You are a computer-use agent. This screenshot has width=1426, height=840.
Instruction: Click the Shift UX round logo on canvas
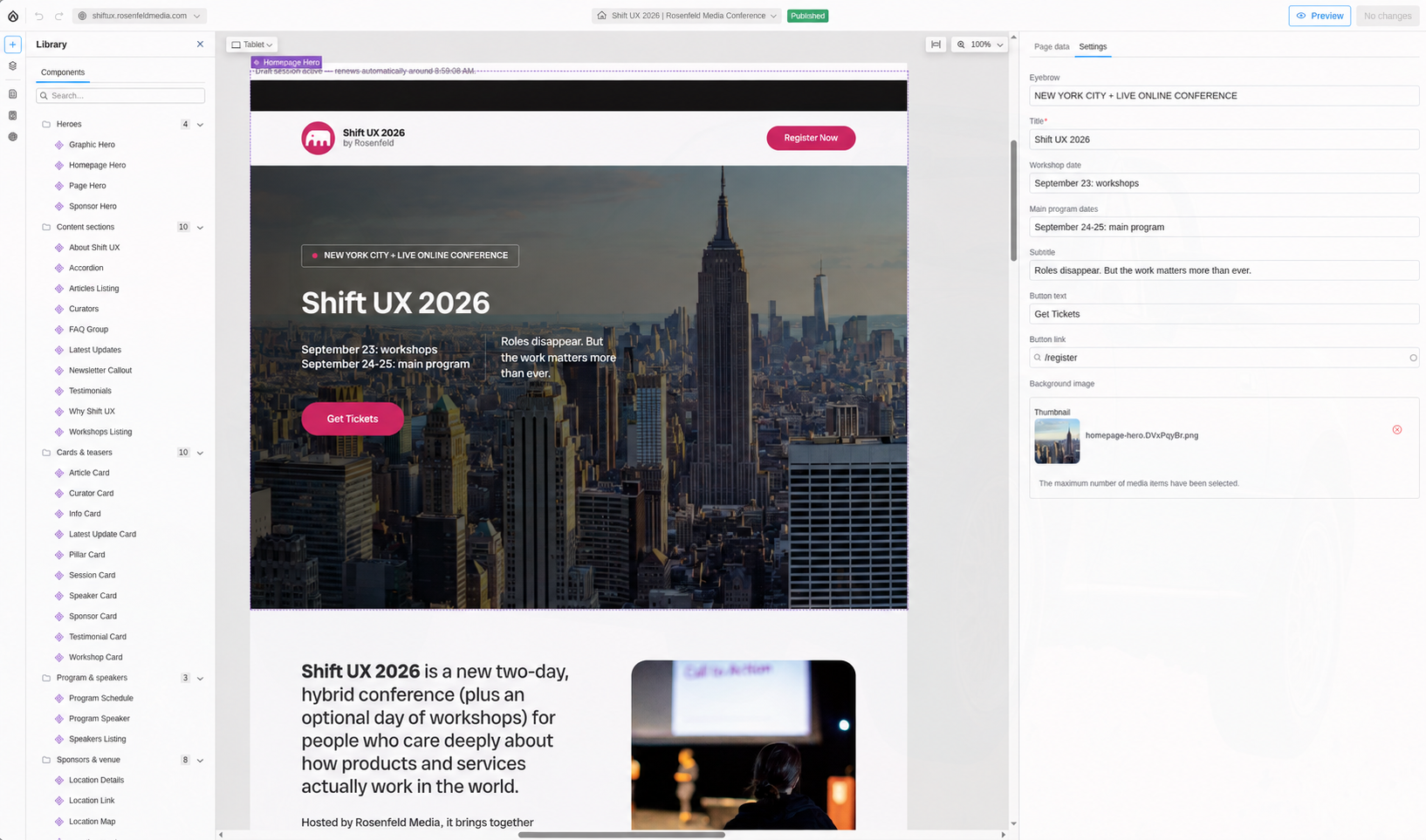(x=318, y=138)
